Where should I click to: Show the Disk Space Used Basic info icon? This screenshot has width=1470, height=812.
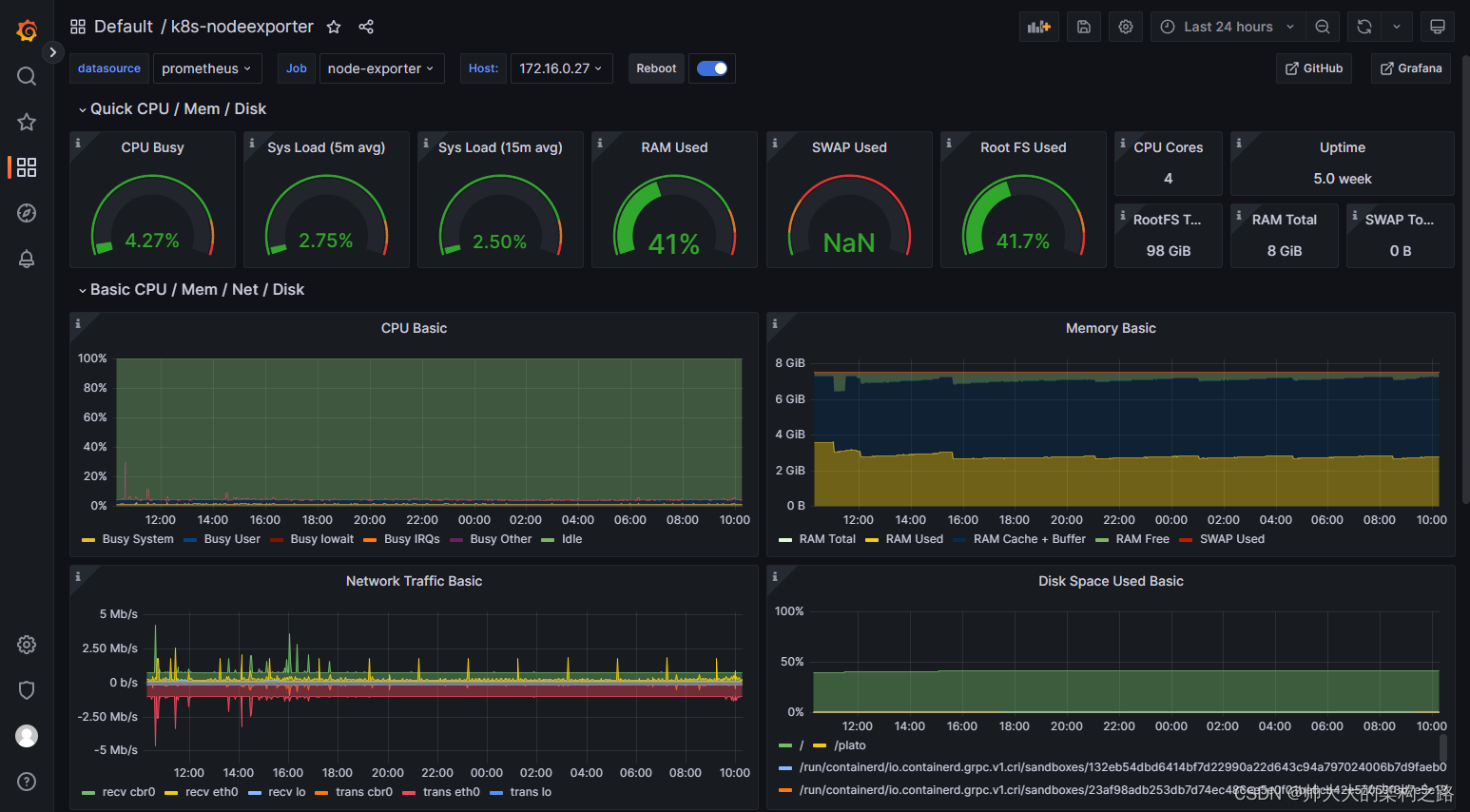coord(775,576)
